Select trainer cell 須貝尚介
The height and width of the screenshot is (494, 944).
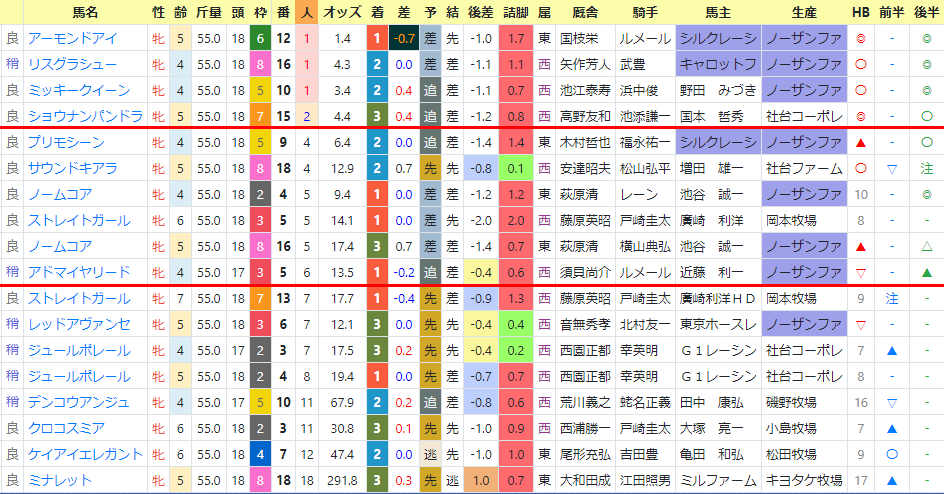(x=585, y=273)
